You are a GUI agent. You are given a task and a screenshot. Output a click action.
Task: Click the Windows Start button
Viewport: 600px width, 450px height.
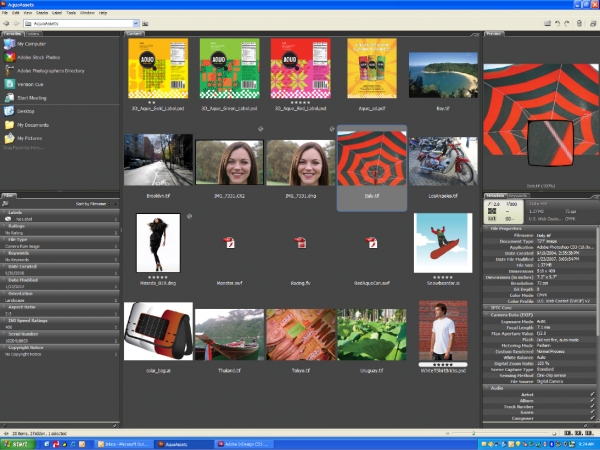tap(17, 443)
